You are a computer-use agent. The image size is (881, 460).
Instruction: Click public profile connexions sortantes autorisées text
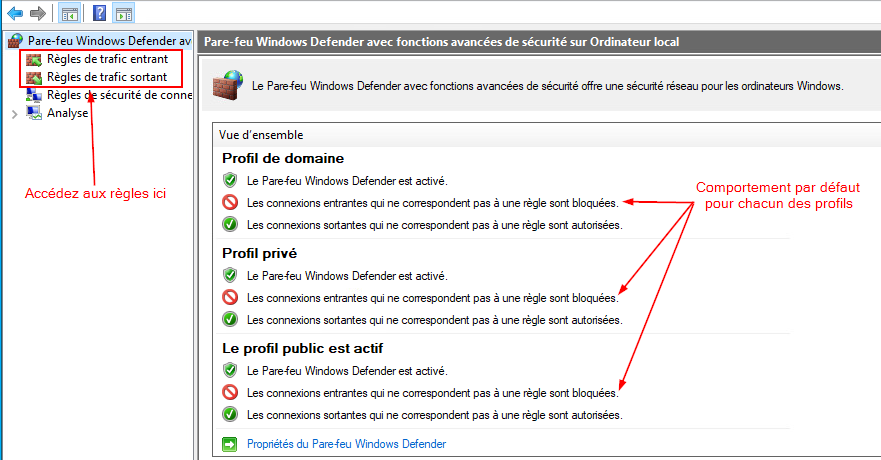pos(435,416)
